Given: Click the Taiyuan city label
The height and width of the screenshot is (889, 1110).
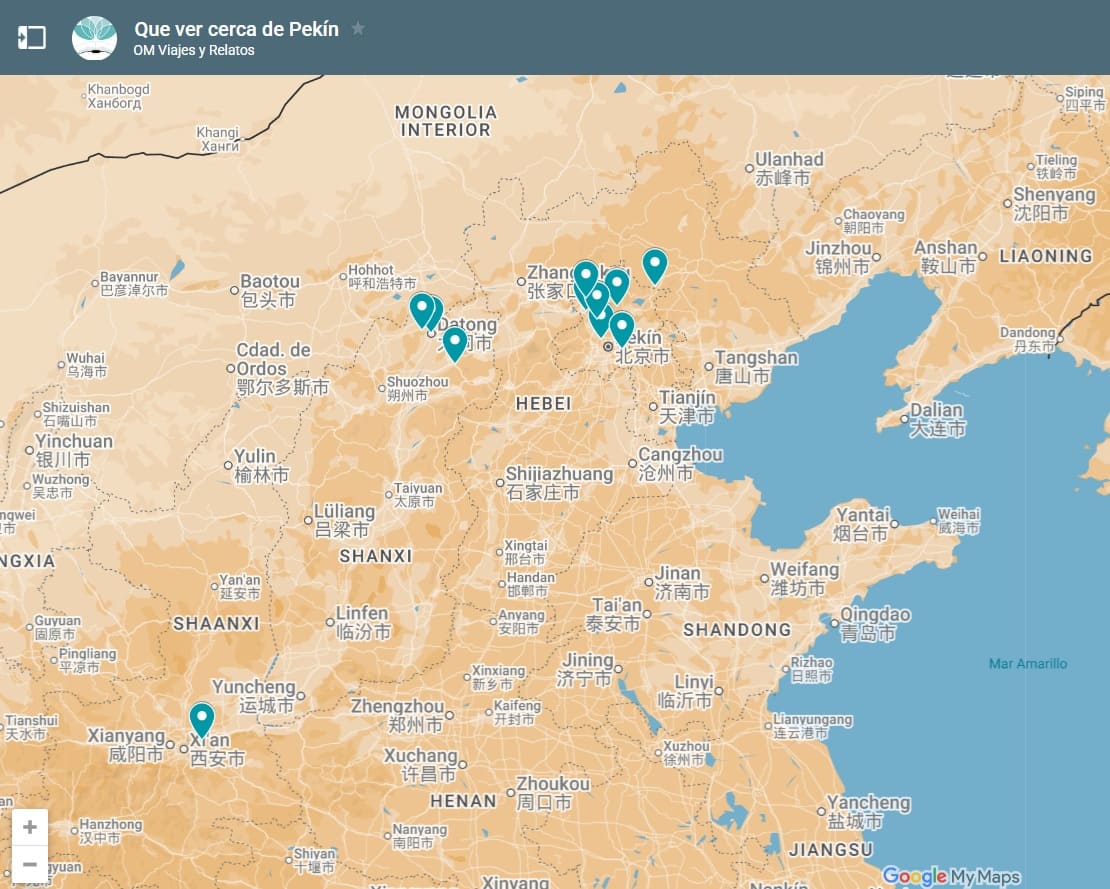Looking at the screenshot, I should click(x=418, y=495).
